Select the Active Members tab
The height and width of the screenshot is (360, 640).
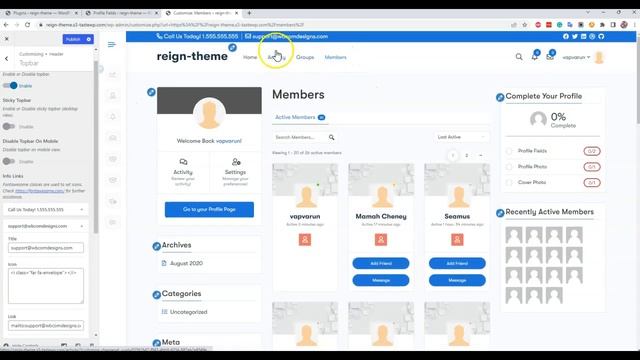pos(300,117)
